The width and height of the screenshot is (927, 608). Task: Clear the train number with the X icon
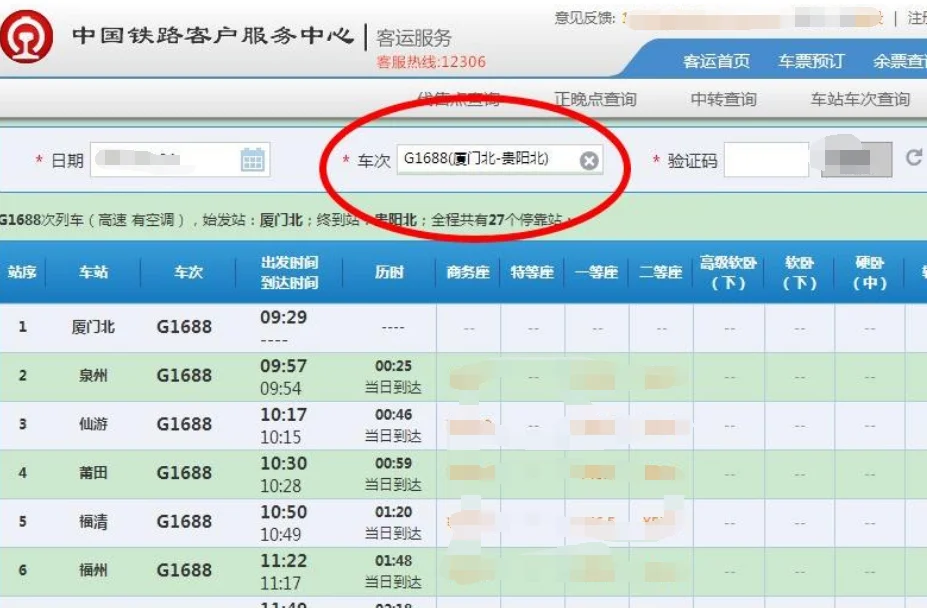point(589,158)
